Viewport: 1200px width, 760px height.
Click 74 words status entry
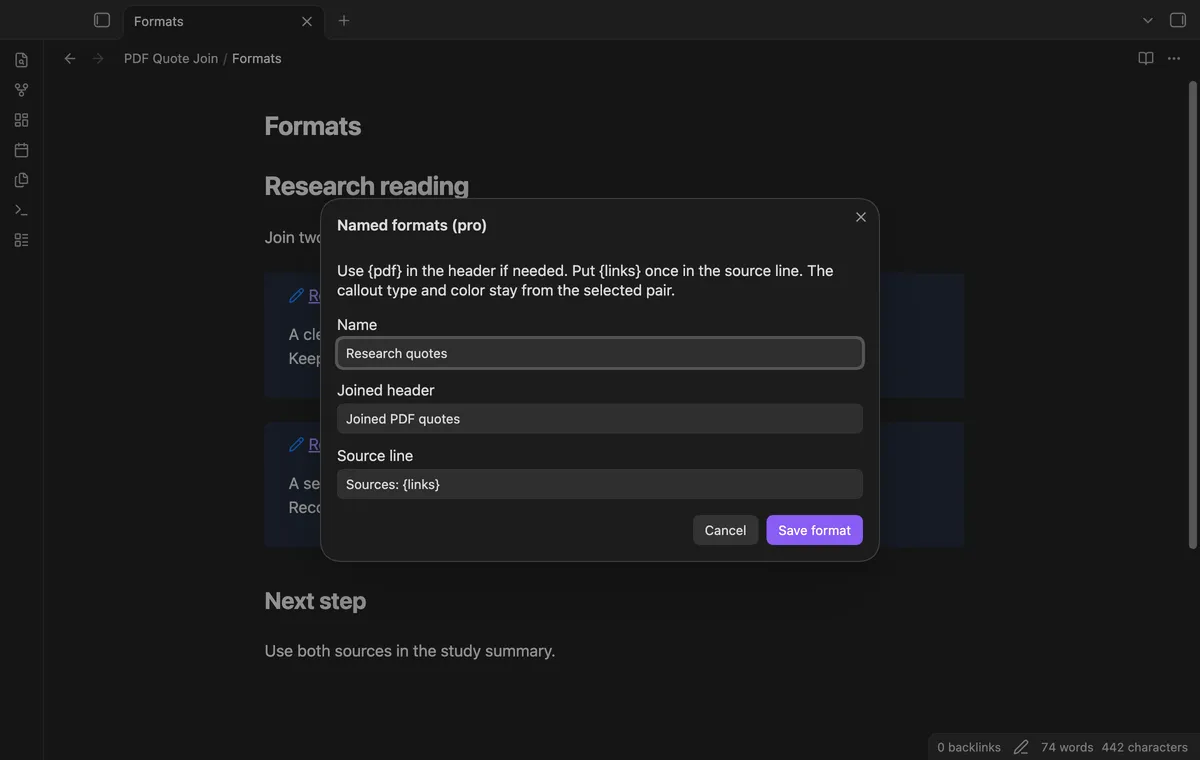pyautogui.click(x=1067, y=747)
